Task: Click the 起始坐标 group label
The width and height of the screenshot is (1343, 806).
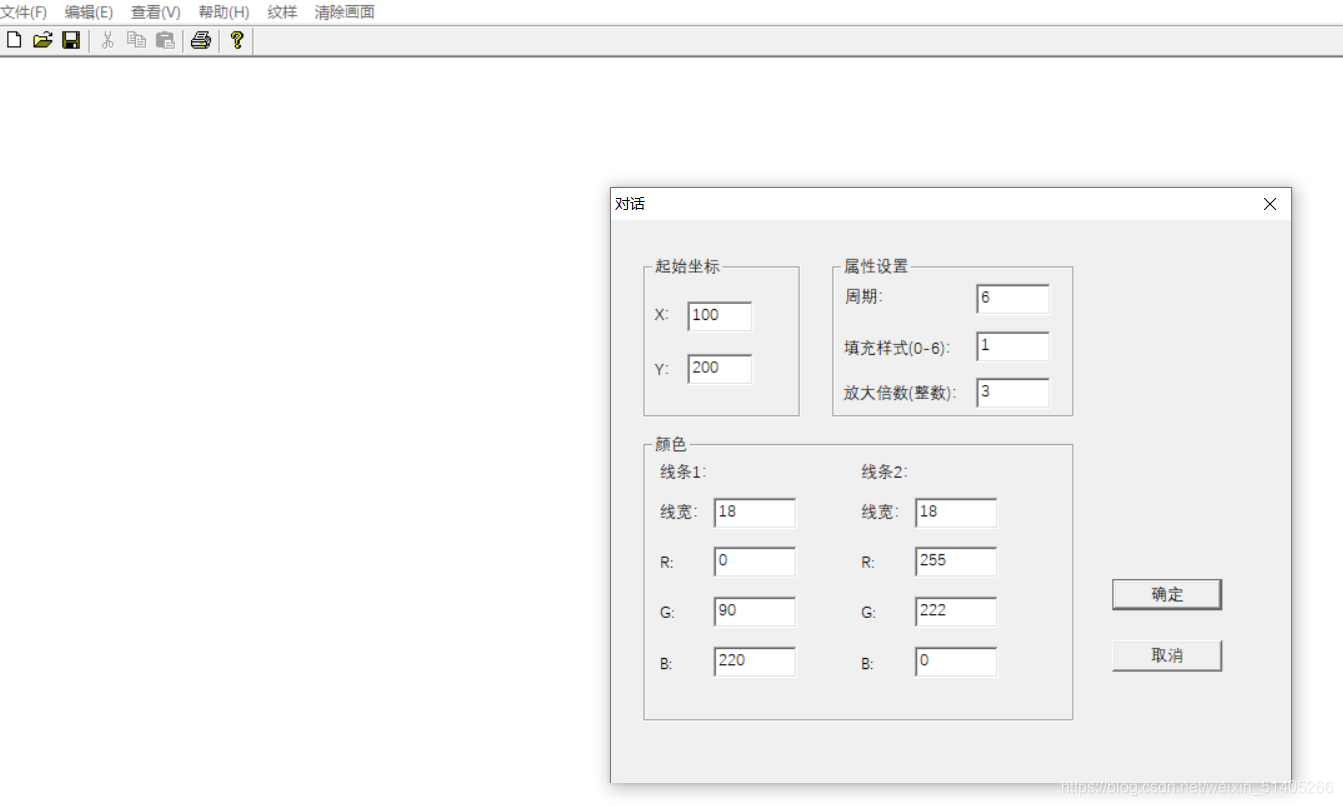Action: [687, 267]
